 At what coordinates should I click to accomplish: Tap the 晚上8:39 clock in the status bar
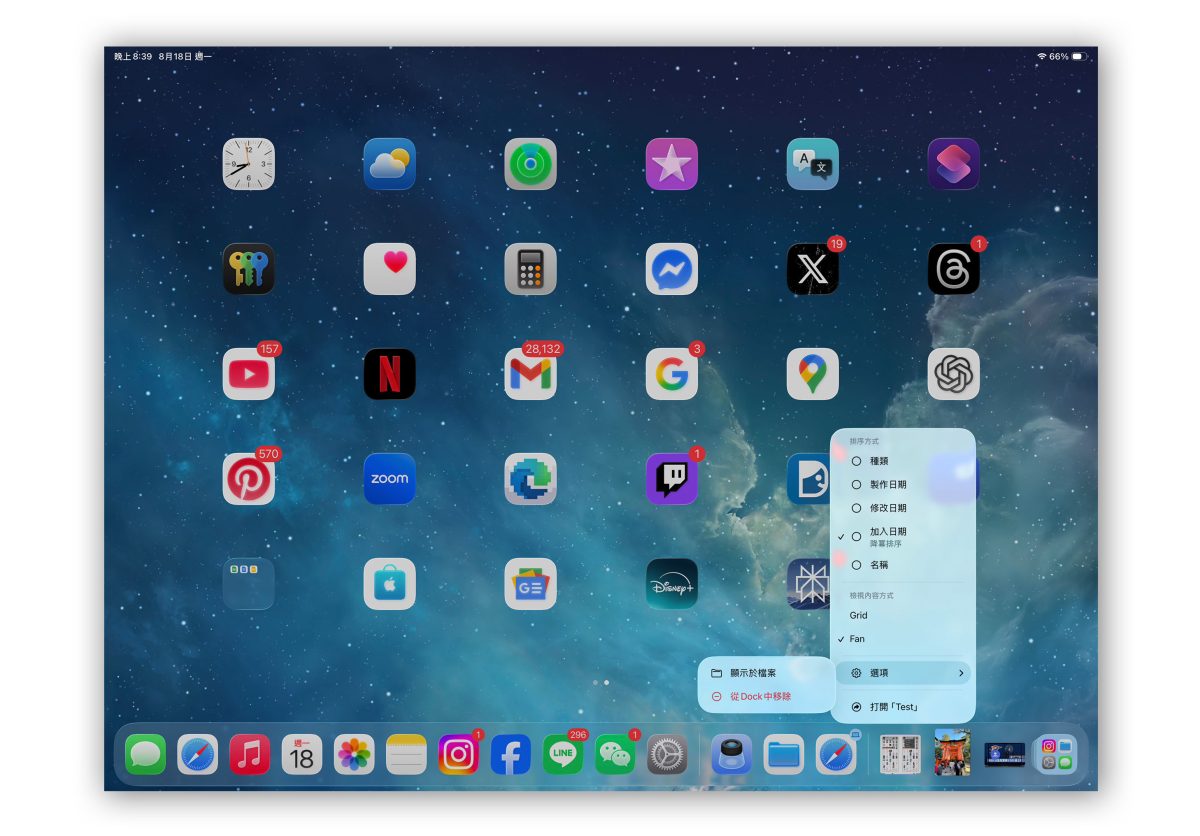click(133, 57)
